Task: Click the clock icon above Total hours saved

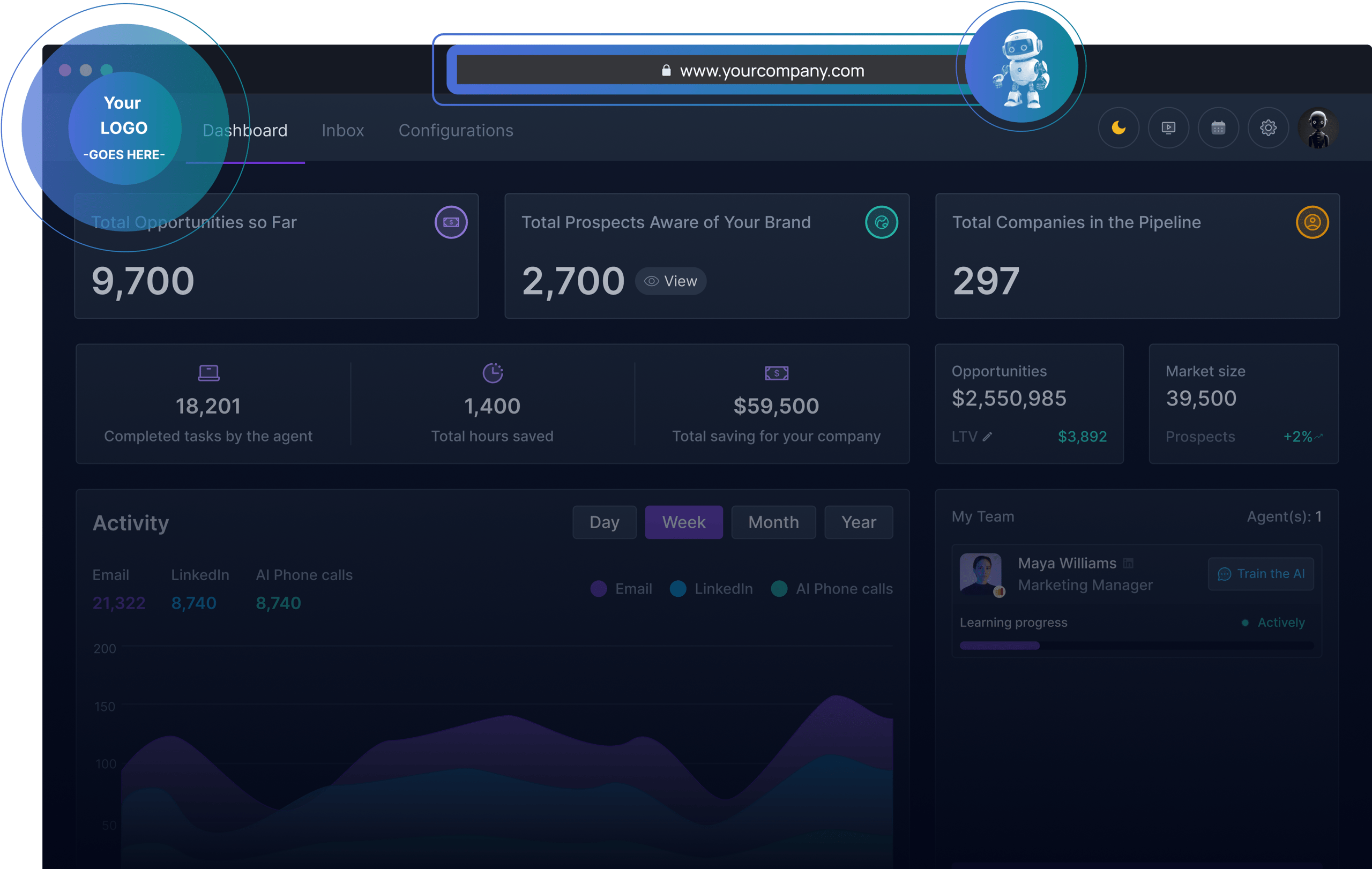Action: pyautogui.click(x=493, y=372)
